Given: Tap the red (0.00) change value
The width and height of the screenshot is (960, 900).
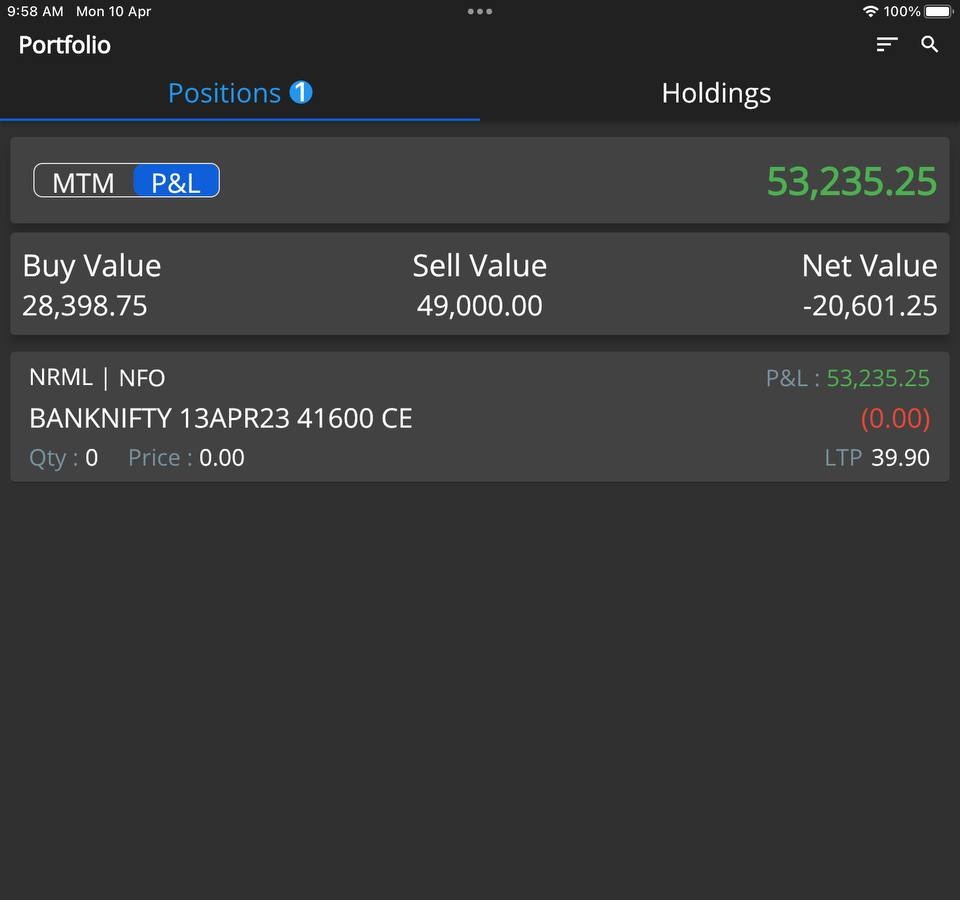Looking at the screenshot, I should 895,418.
